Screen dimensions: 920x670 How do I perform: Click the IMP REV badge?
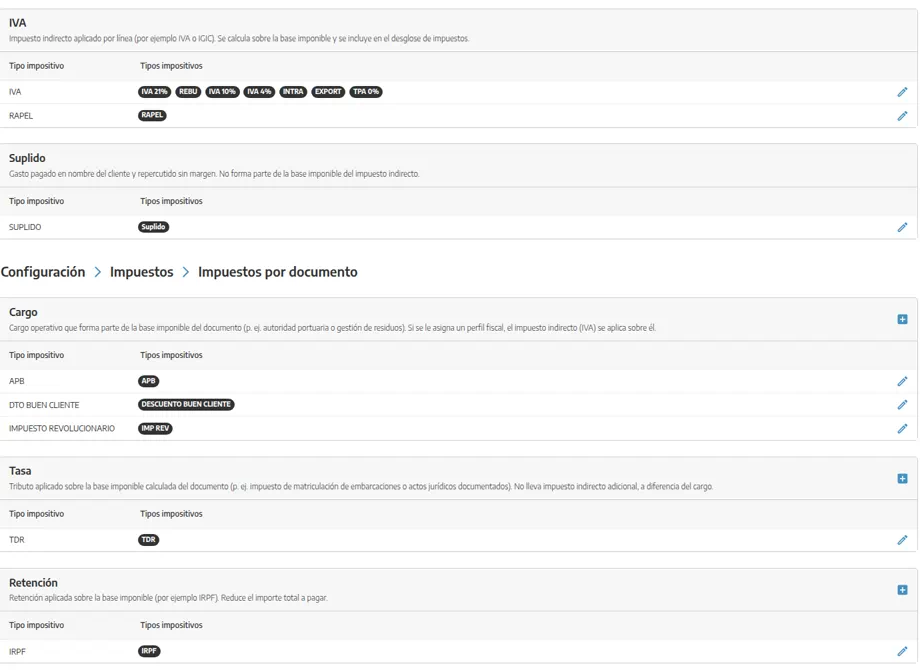[x=155, y=428]
